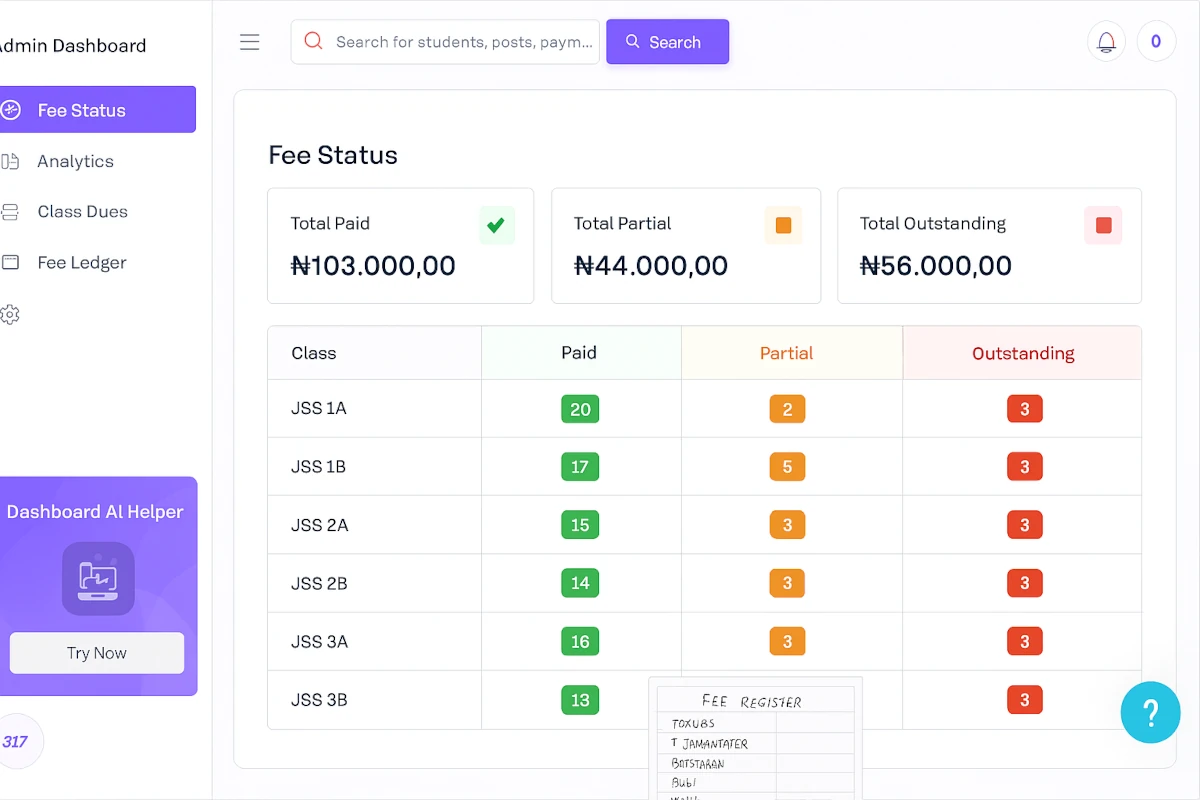The height and width of the screenshot is (800, 1200).
Task: Click the red square on Total Outstanding card
Action: click(x=1103, y=225)
